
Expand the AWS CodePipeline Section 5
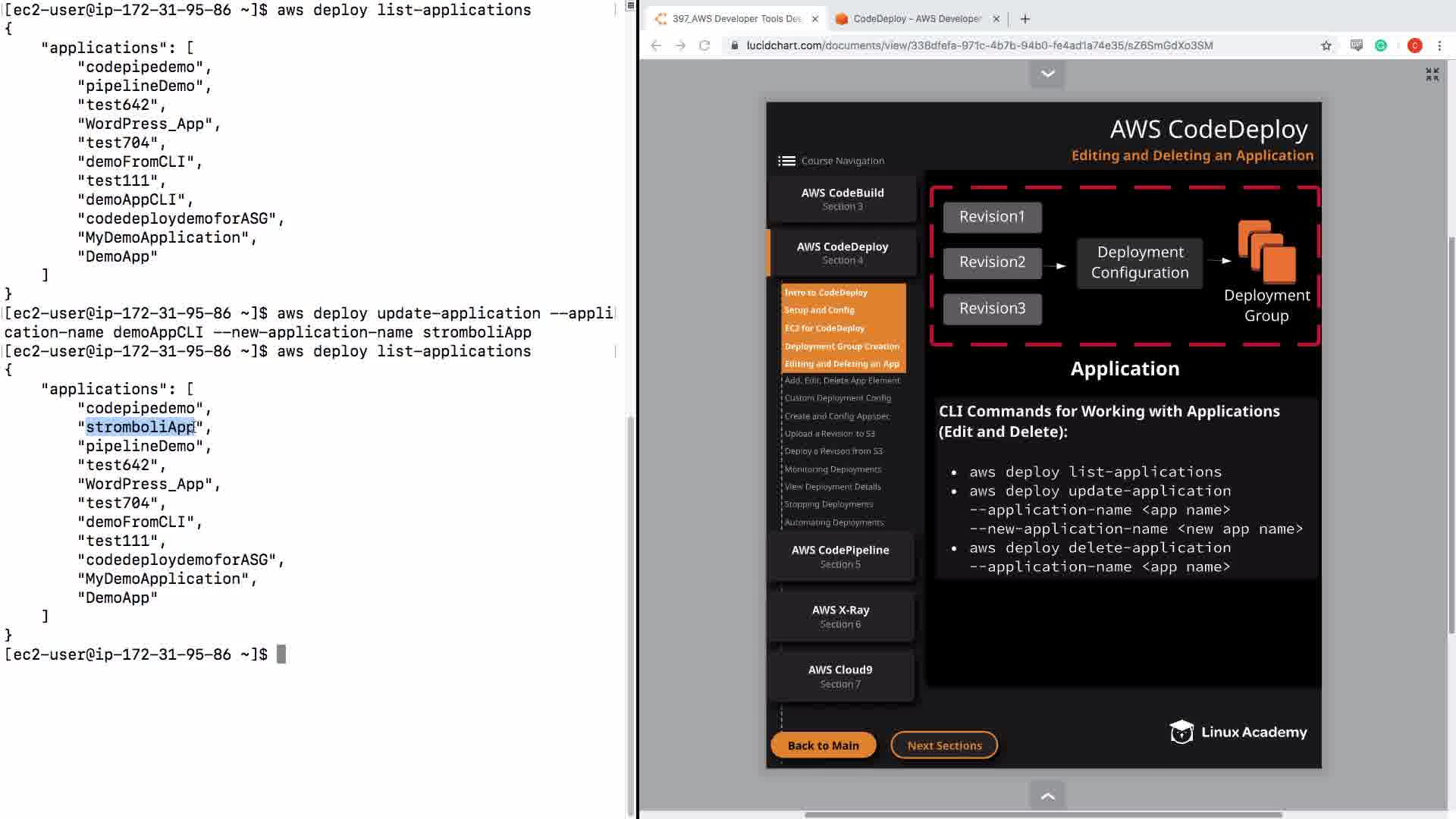click(x=840, y=557)
